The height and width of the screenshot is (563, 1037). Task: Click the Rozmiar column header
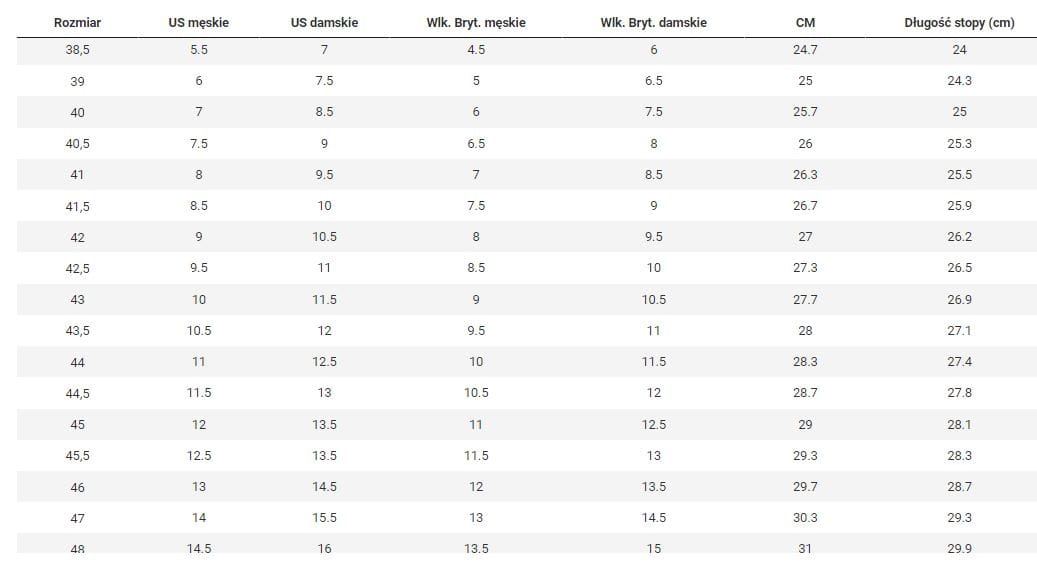pyautogui.click(x=78, y=22)
